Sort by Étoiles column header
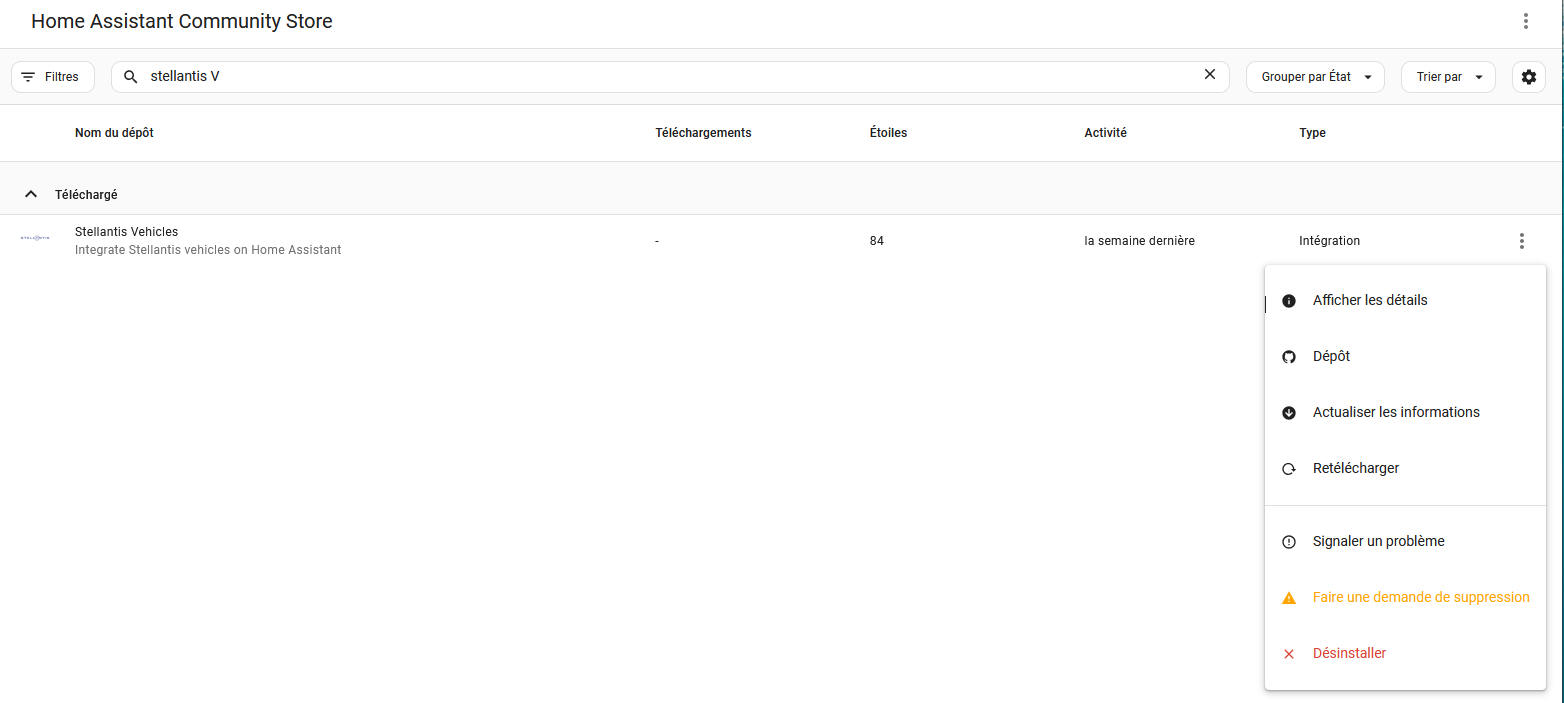Screen dimensions: 1564x703 (889, 133)
